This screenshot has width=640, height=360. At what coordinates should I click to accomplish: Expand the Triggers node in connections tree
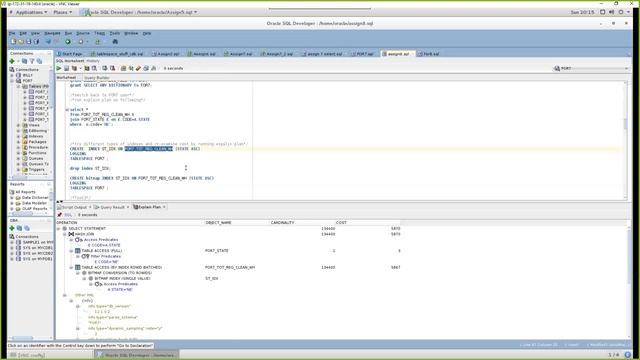coord(18,169)
